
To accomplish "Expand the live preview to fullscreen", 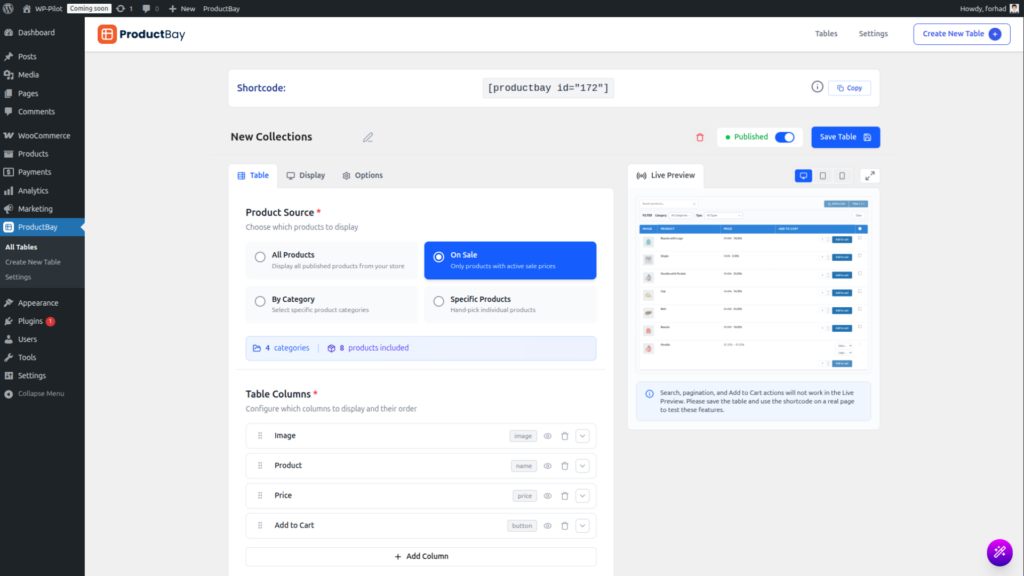I will pos(869,176).
